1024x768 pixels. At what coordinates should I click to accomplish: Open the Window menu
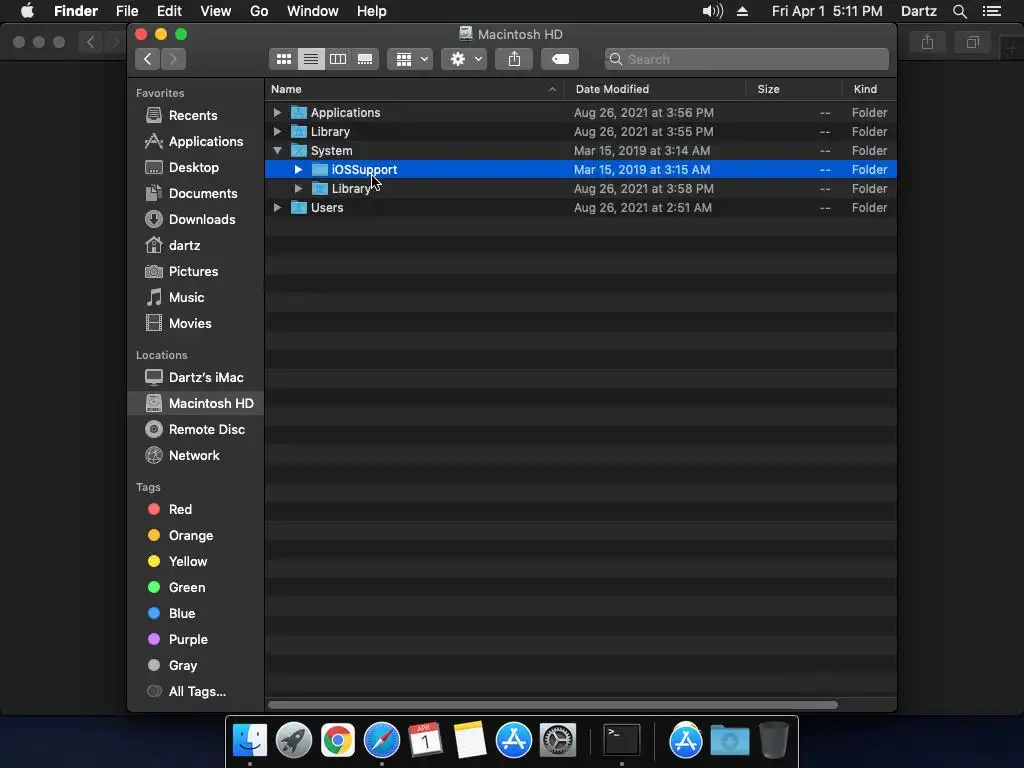[x=312, y=11]
